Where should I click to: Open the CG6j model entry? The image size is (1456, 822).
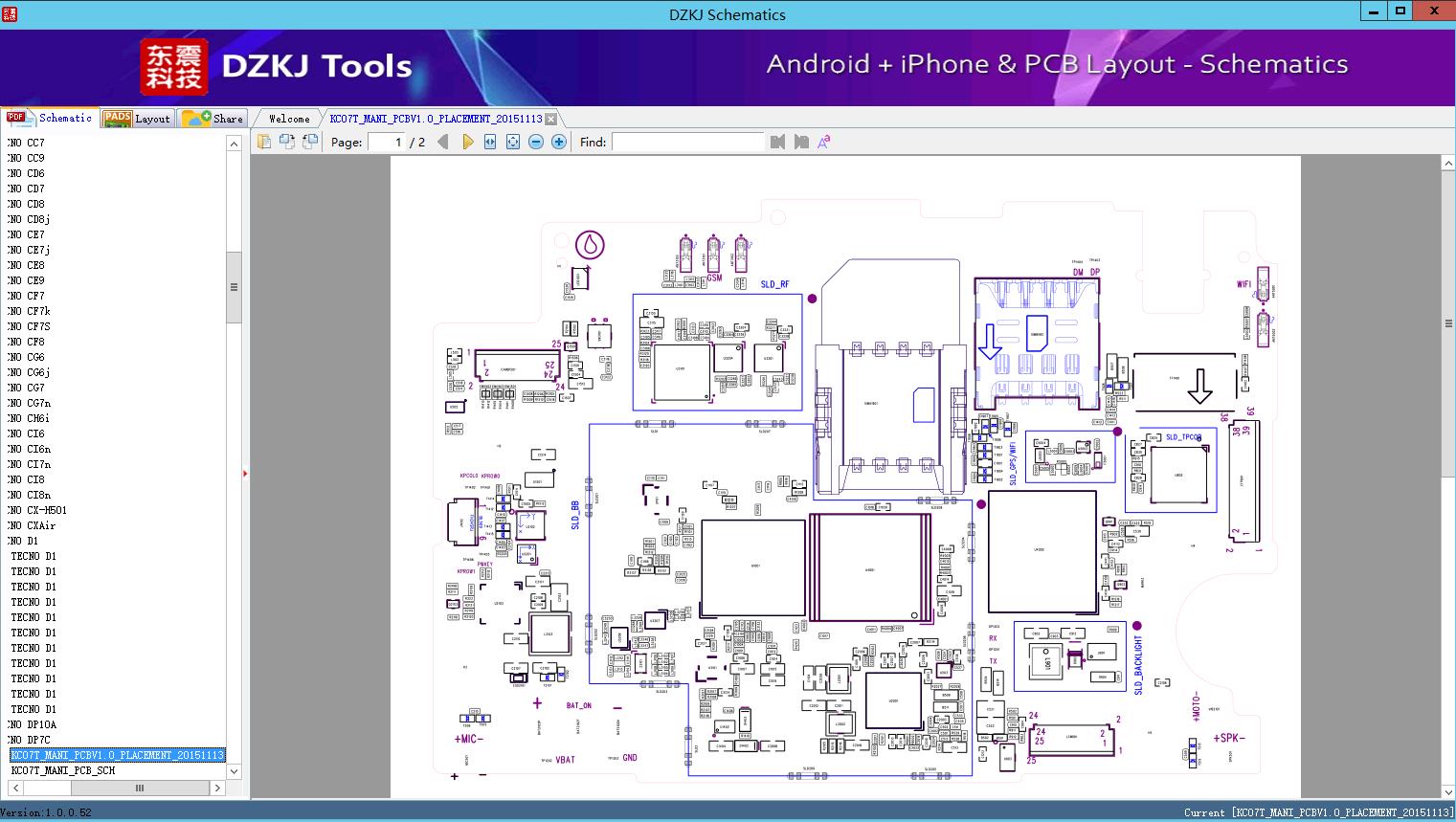pos(29,372)
